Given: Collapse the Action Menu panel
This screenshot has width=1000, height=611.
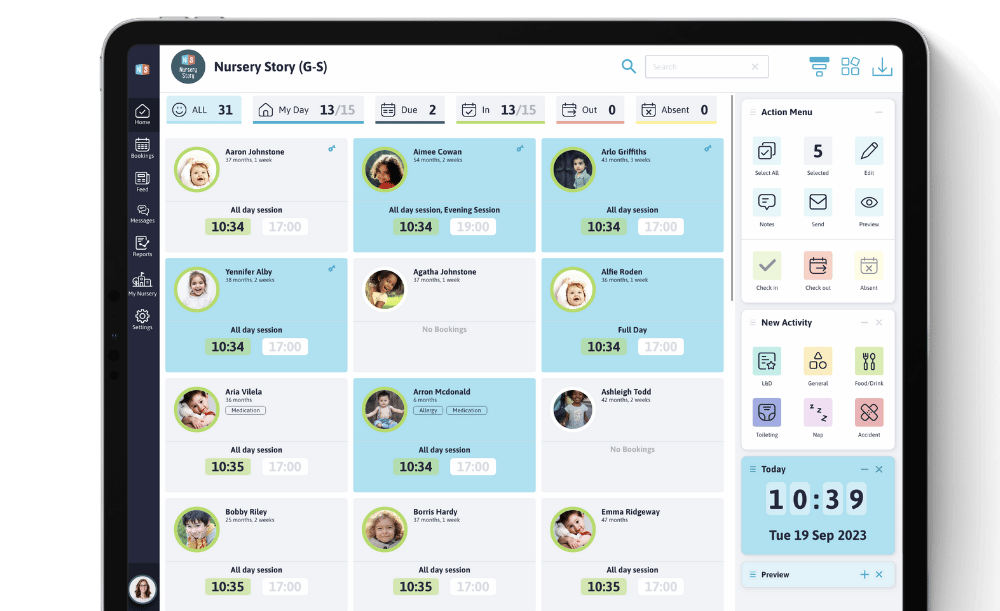Looking at the screenshot, I should pos(878,112).
